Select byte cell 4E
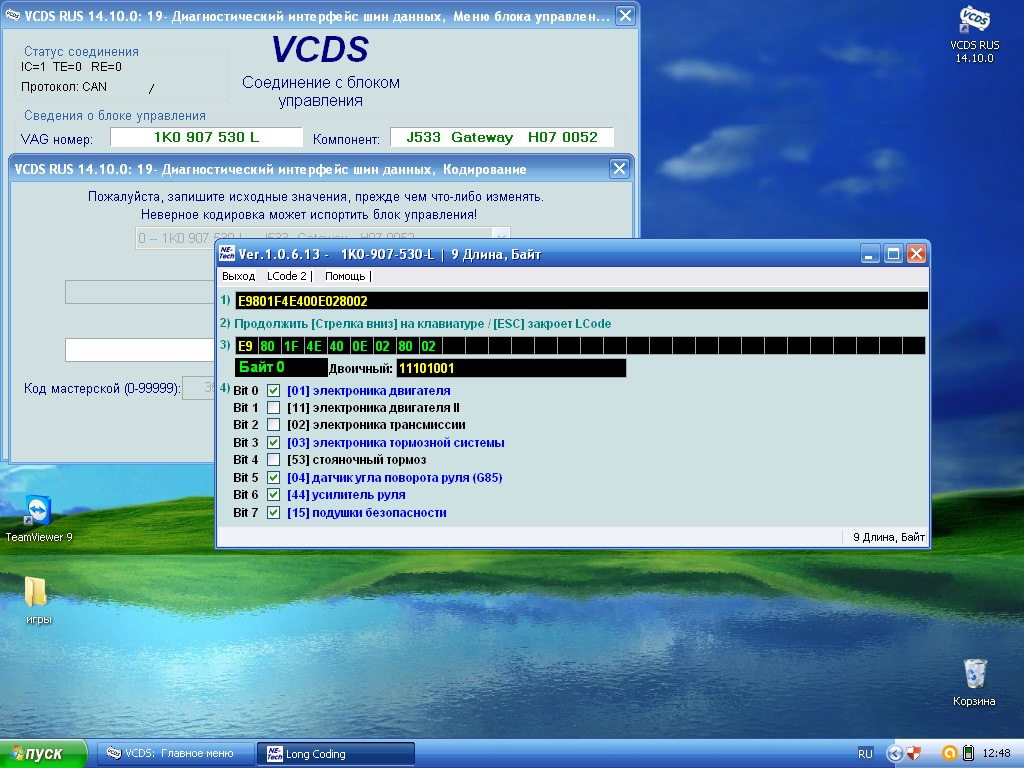Image resolution: width=1024 pixels, height=768 pixels. point(313,346)
